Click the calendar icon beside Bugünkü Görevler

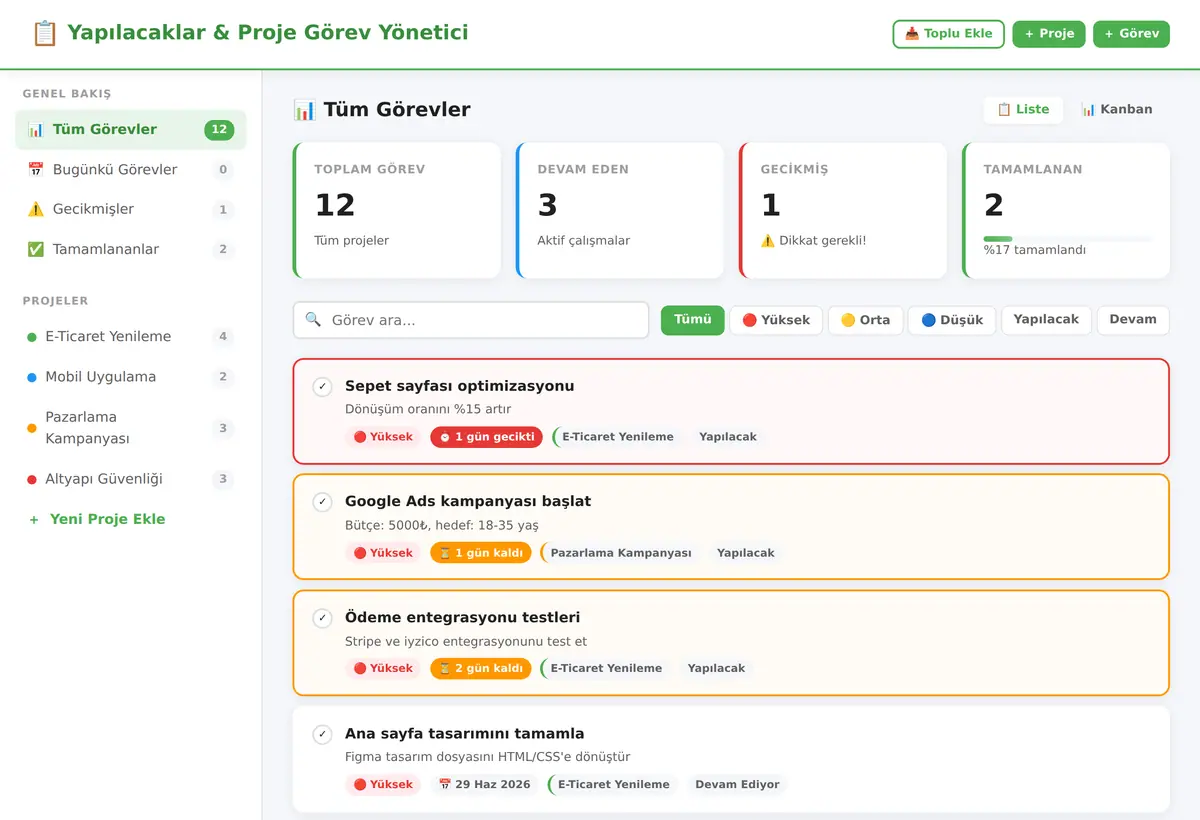coord(36,169)
